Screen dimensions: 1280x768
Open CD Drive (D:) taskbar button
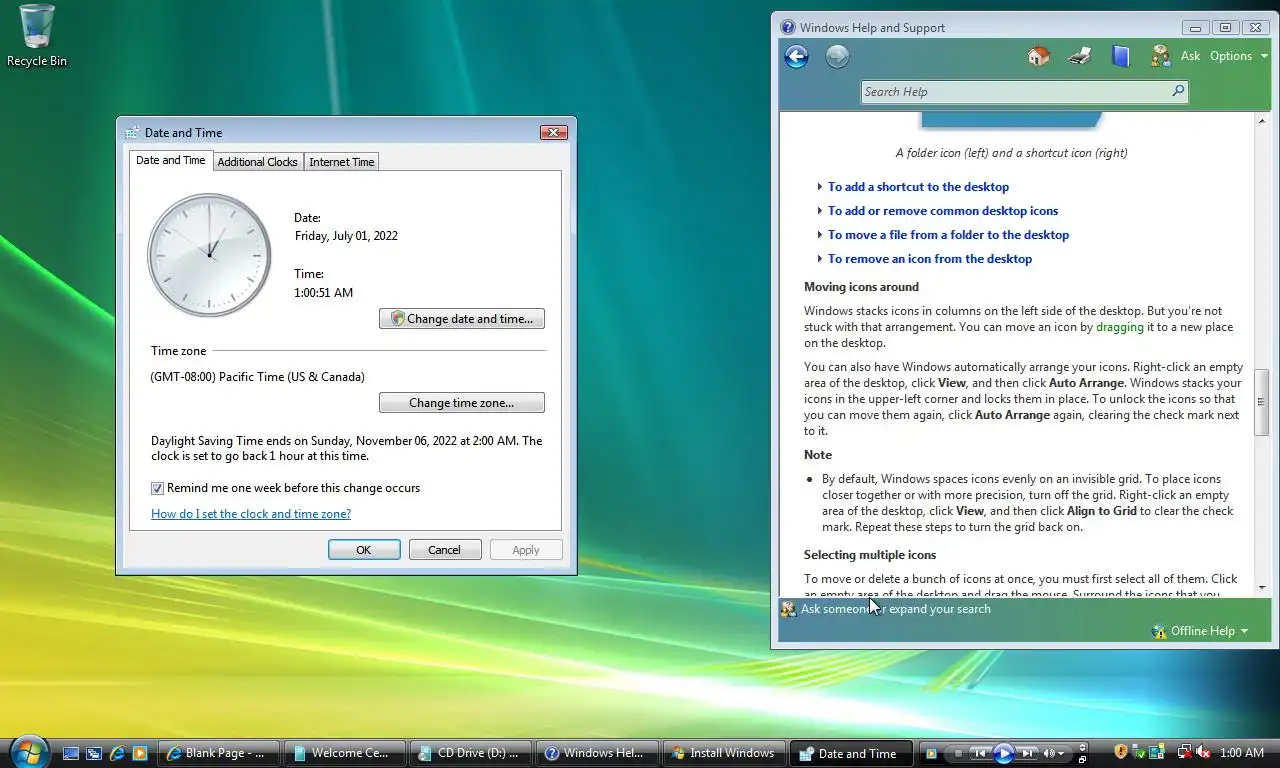471,753
